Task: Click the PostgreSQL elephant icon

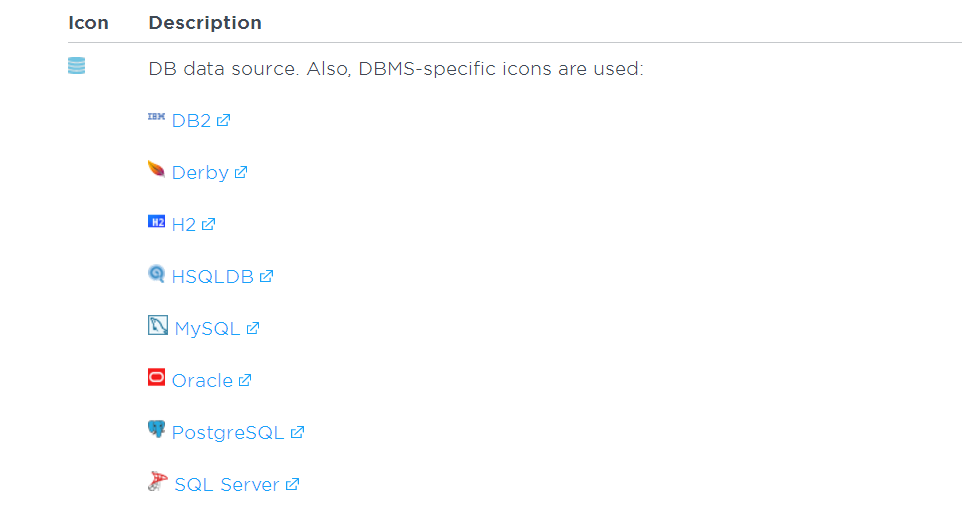Action: pos(156,429)
